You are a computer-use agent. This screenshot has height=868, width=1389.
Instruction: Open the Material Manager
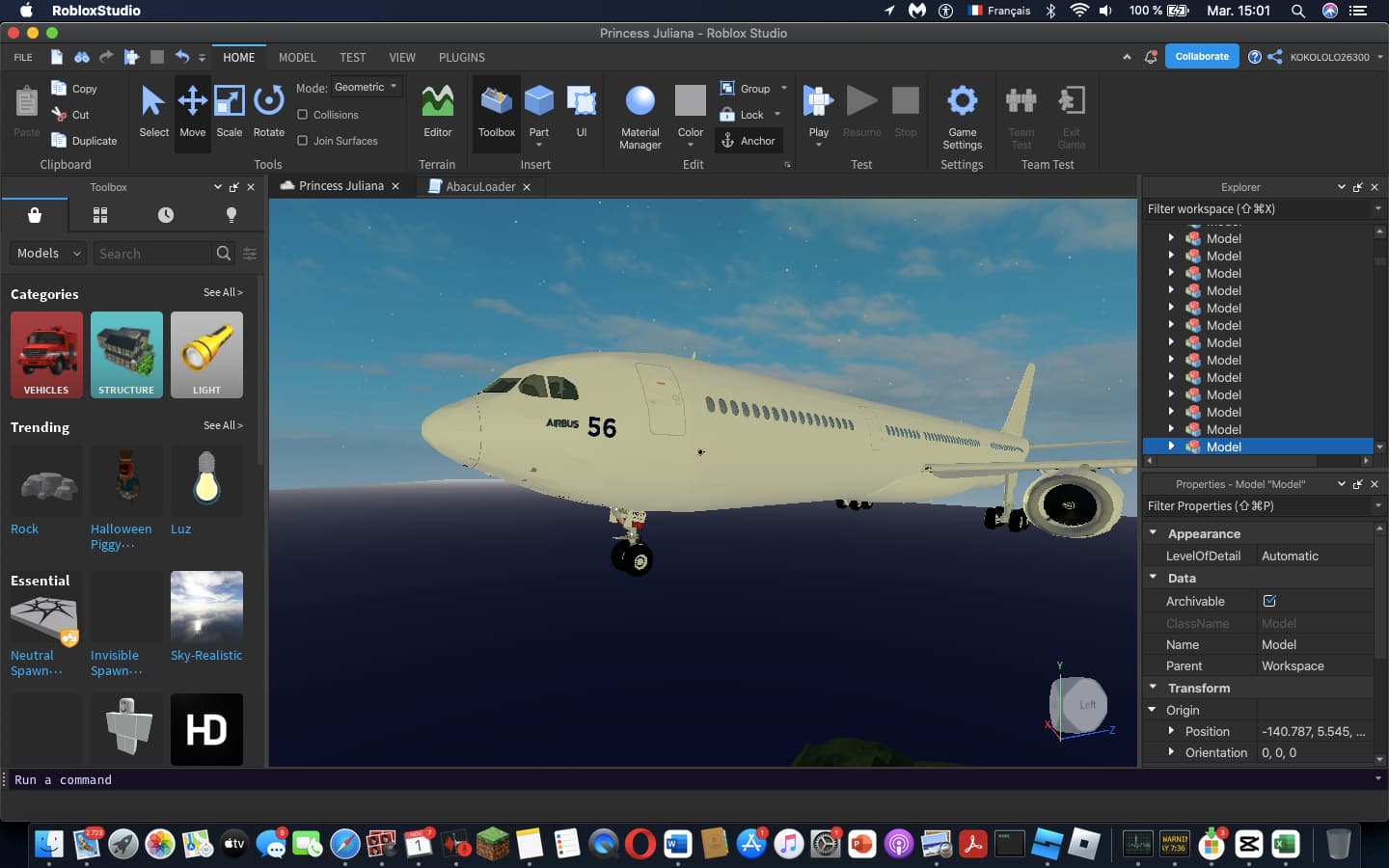[640, 116]
